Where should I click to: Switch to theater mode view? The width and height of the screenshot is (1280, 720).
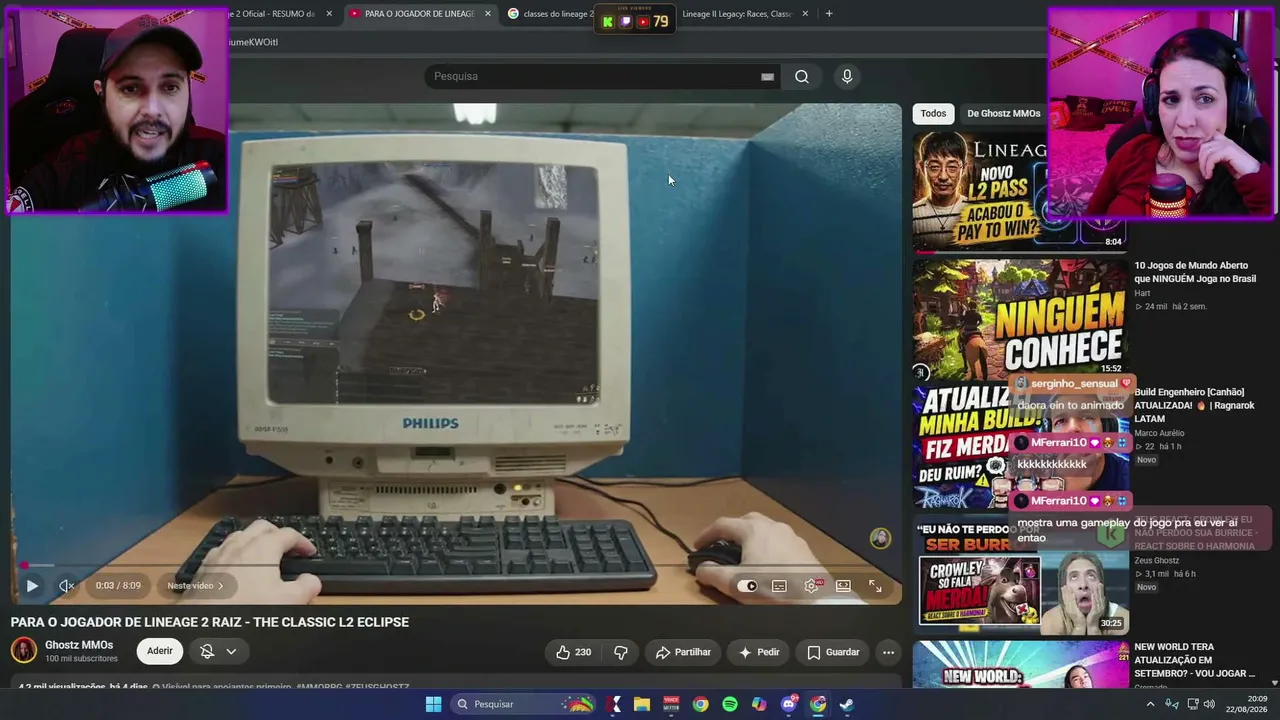[x=843, y=586]
